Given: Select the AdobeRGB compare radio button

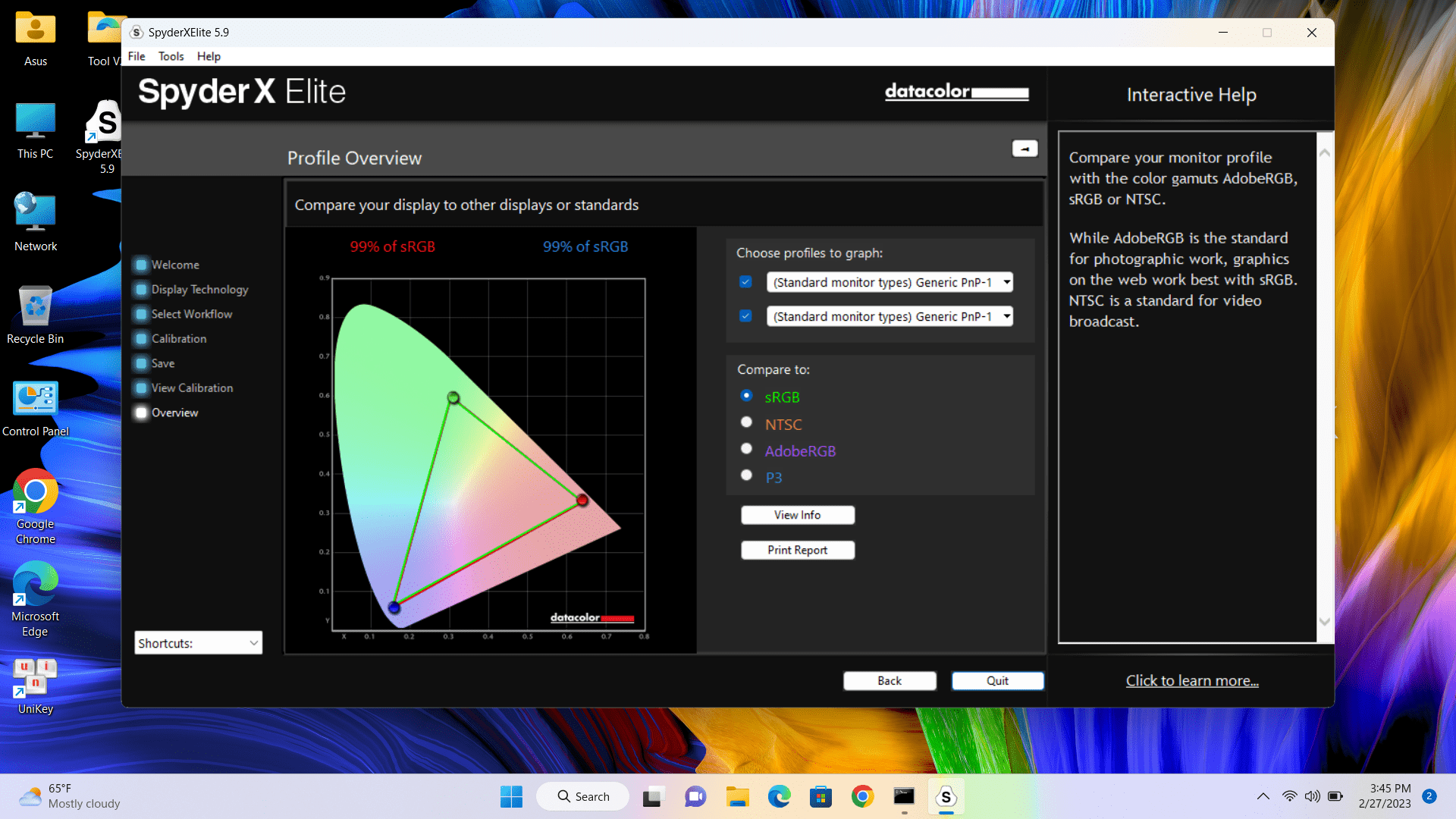Looking at the screenshot, I should coord(746,449).
